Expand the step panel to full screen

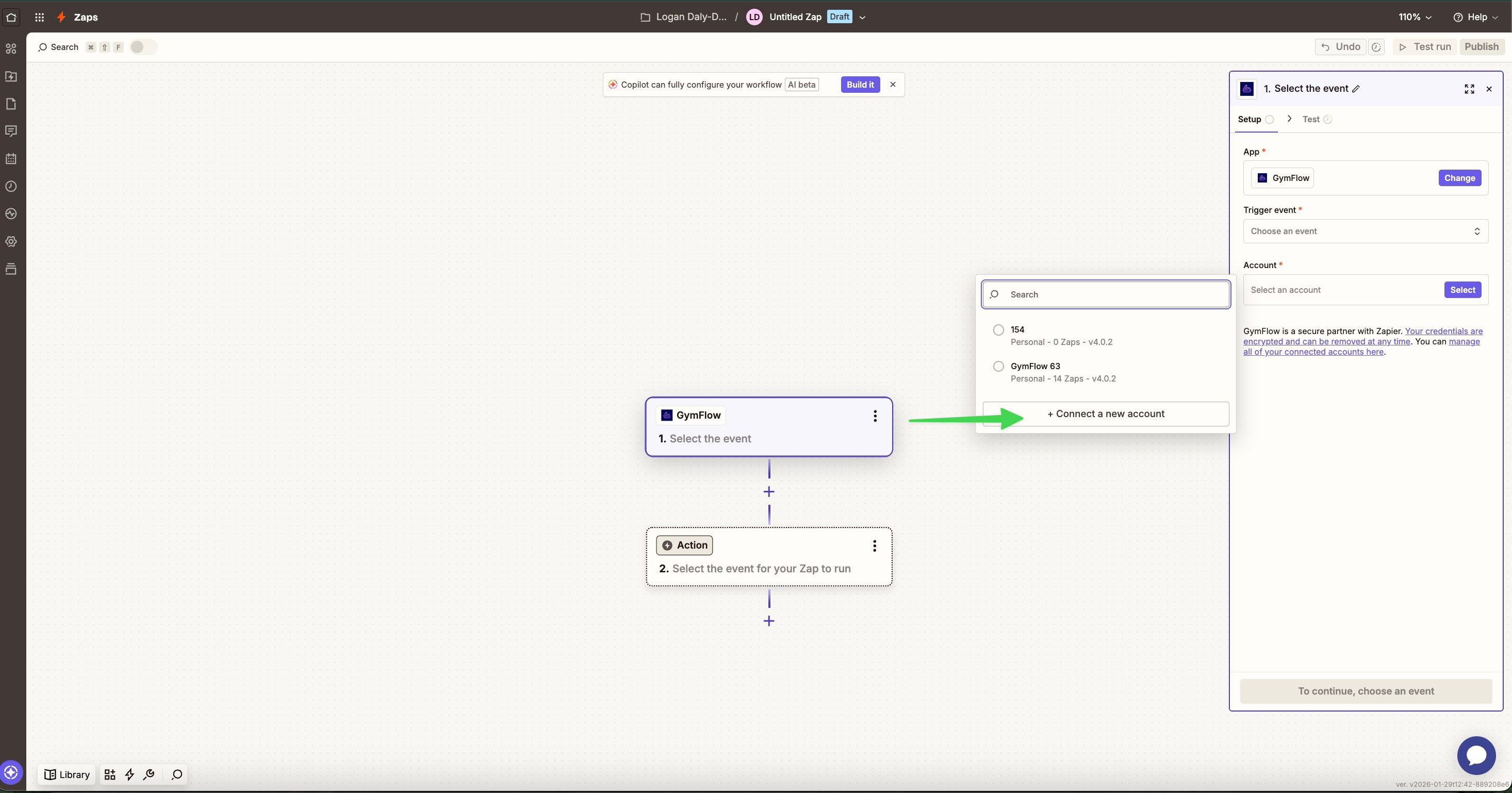click(x=1469, y=89)
